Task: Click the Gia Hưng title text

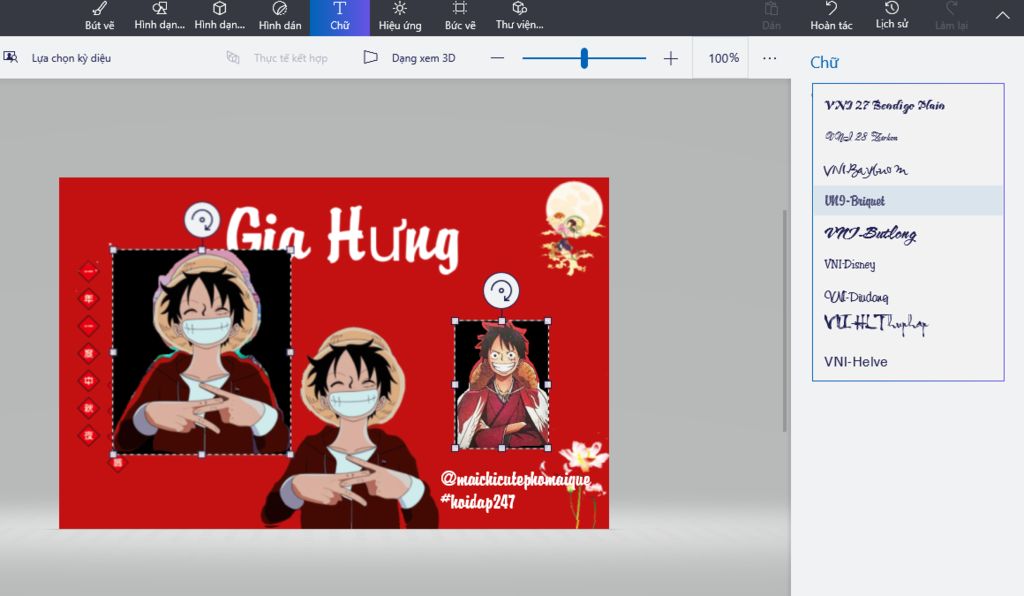Action: [342, 239]
